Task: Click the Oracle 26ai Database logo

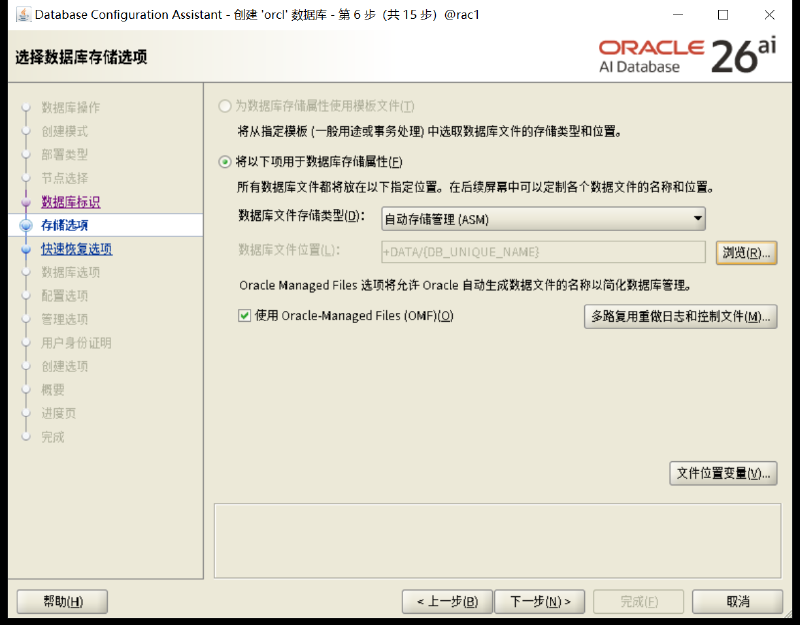Action: coord(687,56)
